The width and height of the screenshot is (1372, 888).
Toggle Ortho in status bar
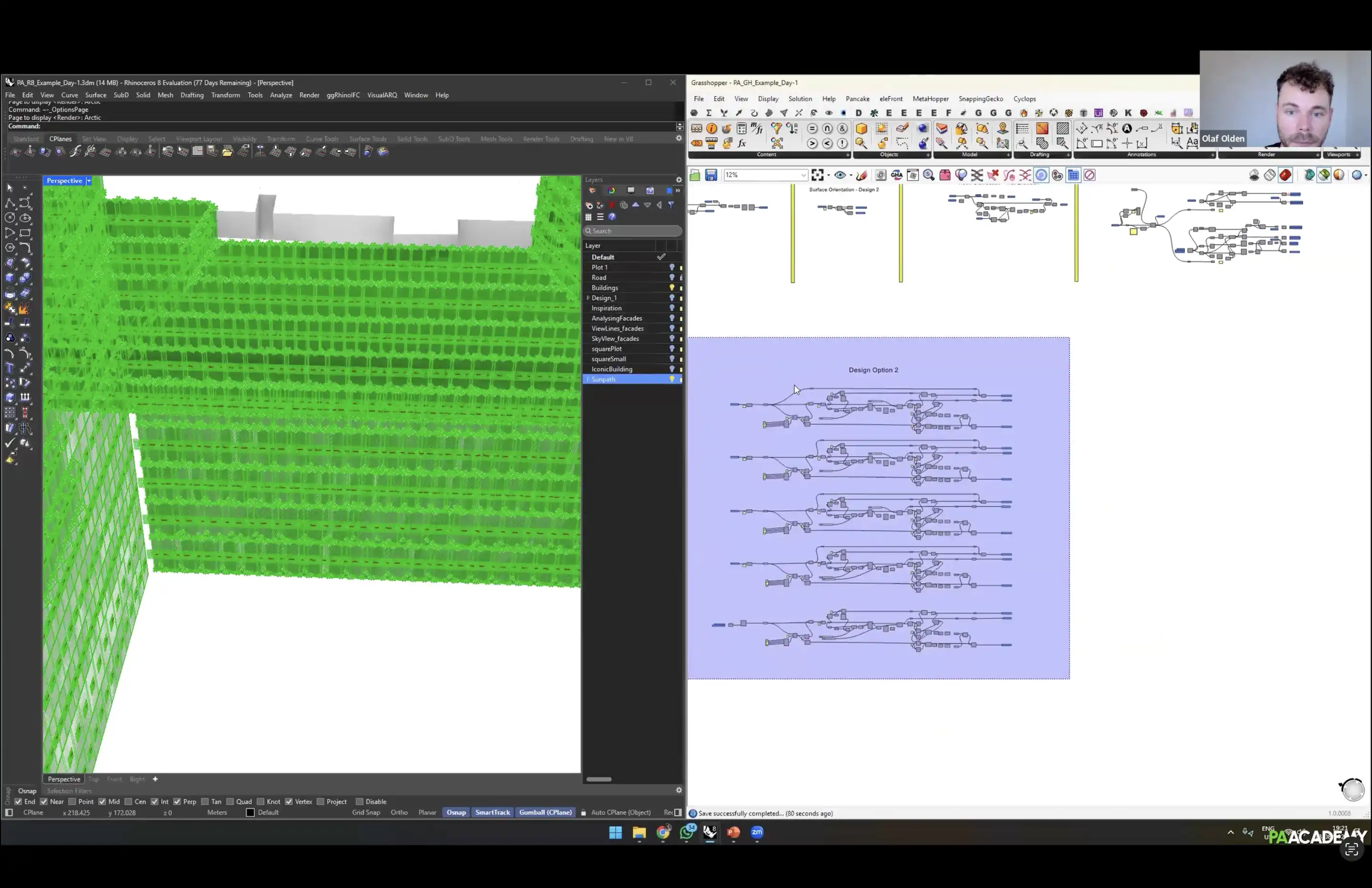pos(399,813)
